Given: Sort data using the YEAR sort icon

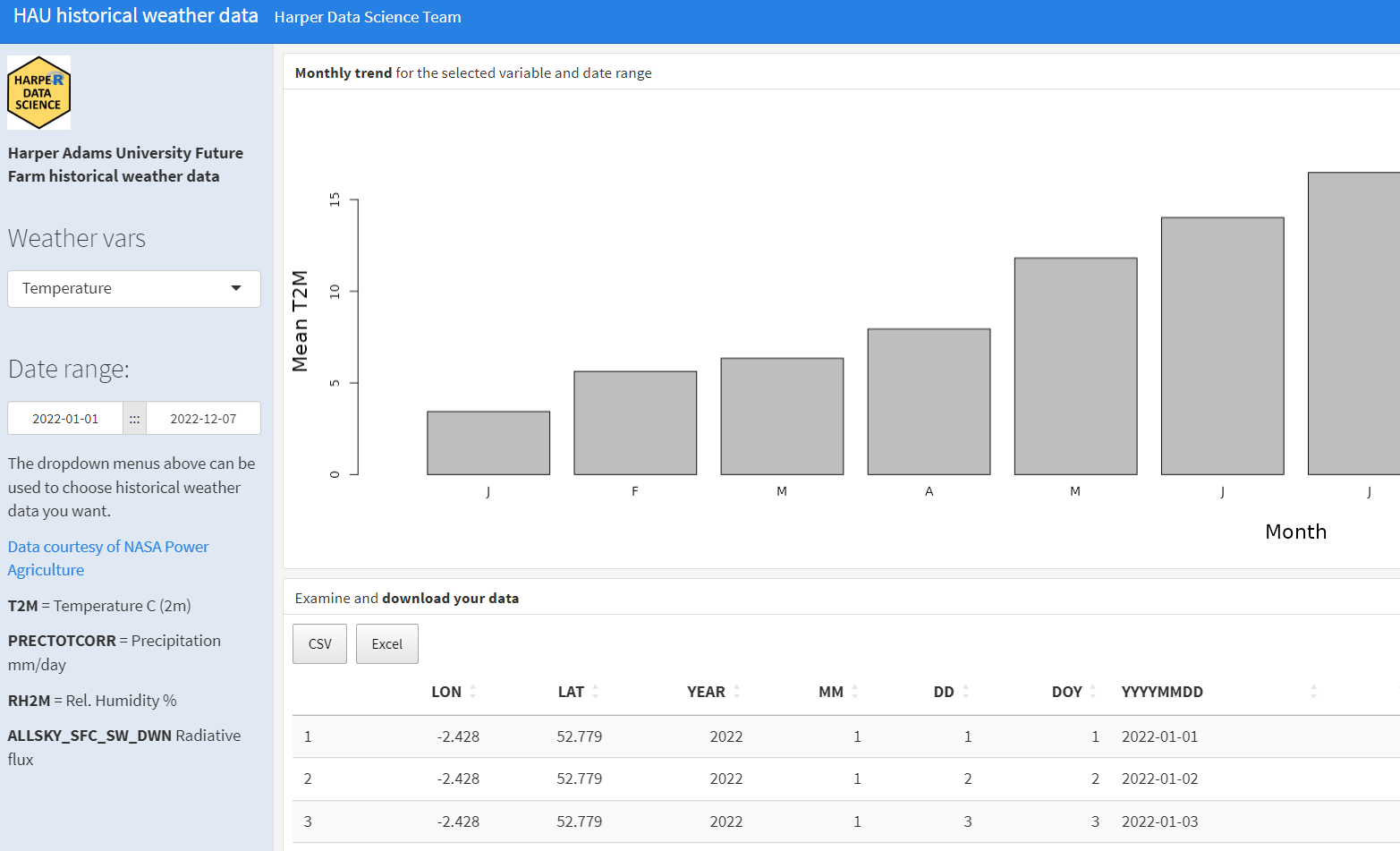Looking at the screenshot, I should coord(736,691).
